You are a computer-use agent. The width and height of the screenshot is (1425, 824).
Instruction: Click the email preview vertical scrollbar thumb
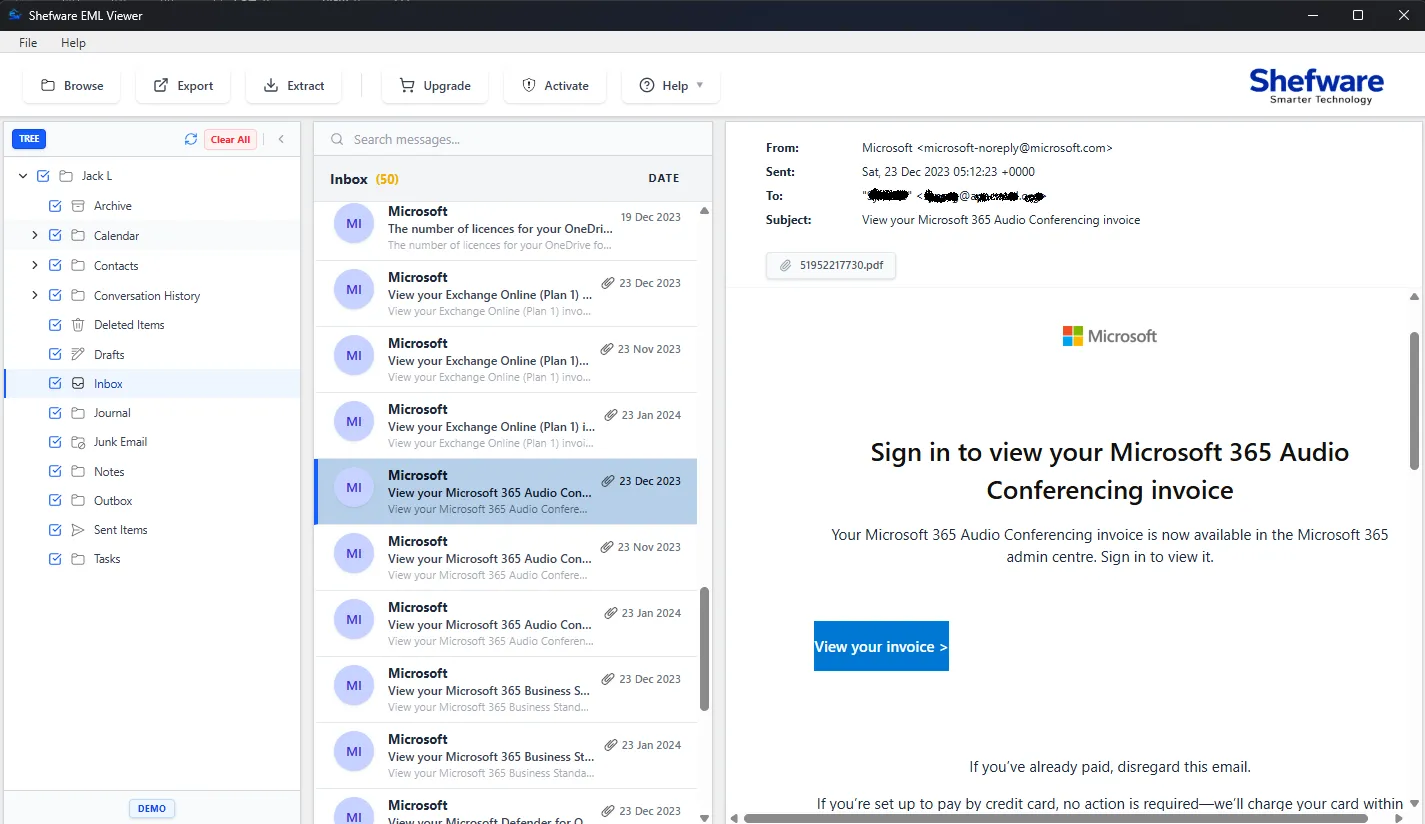pos(1414,400)
